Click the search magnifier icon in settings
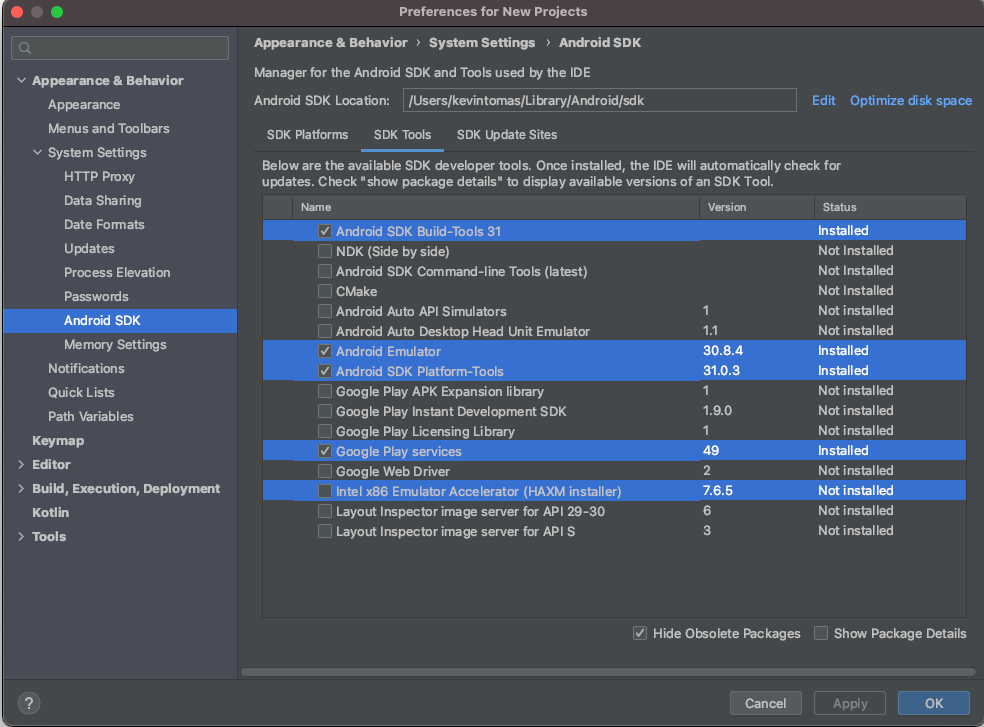The height and width of the screenshot is (727, 984). click(x=25, y=48)
